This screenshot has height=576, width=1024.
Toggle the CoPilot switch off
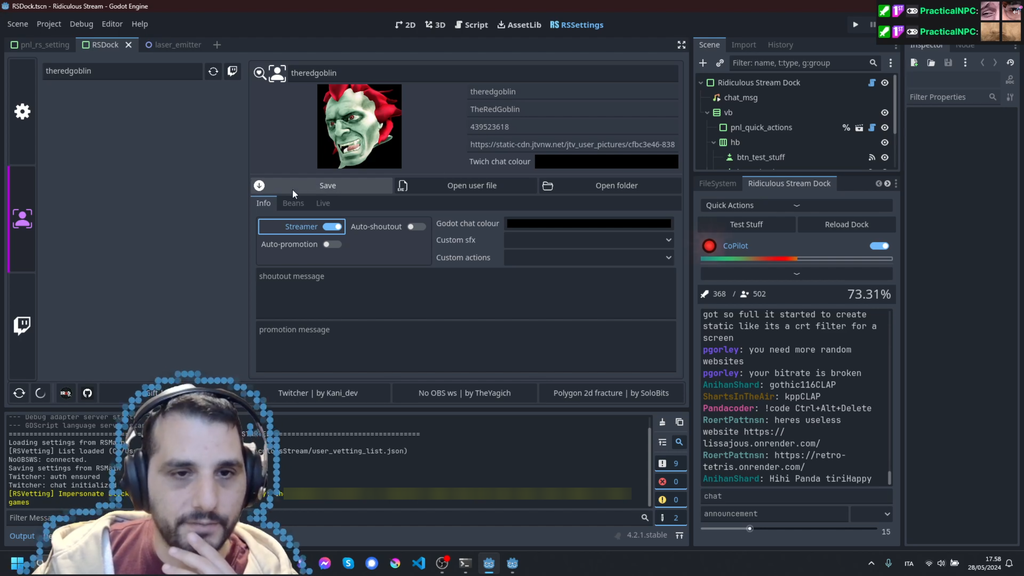879,246
